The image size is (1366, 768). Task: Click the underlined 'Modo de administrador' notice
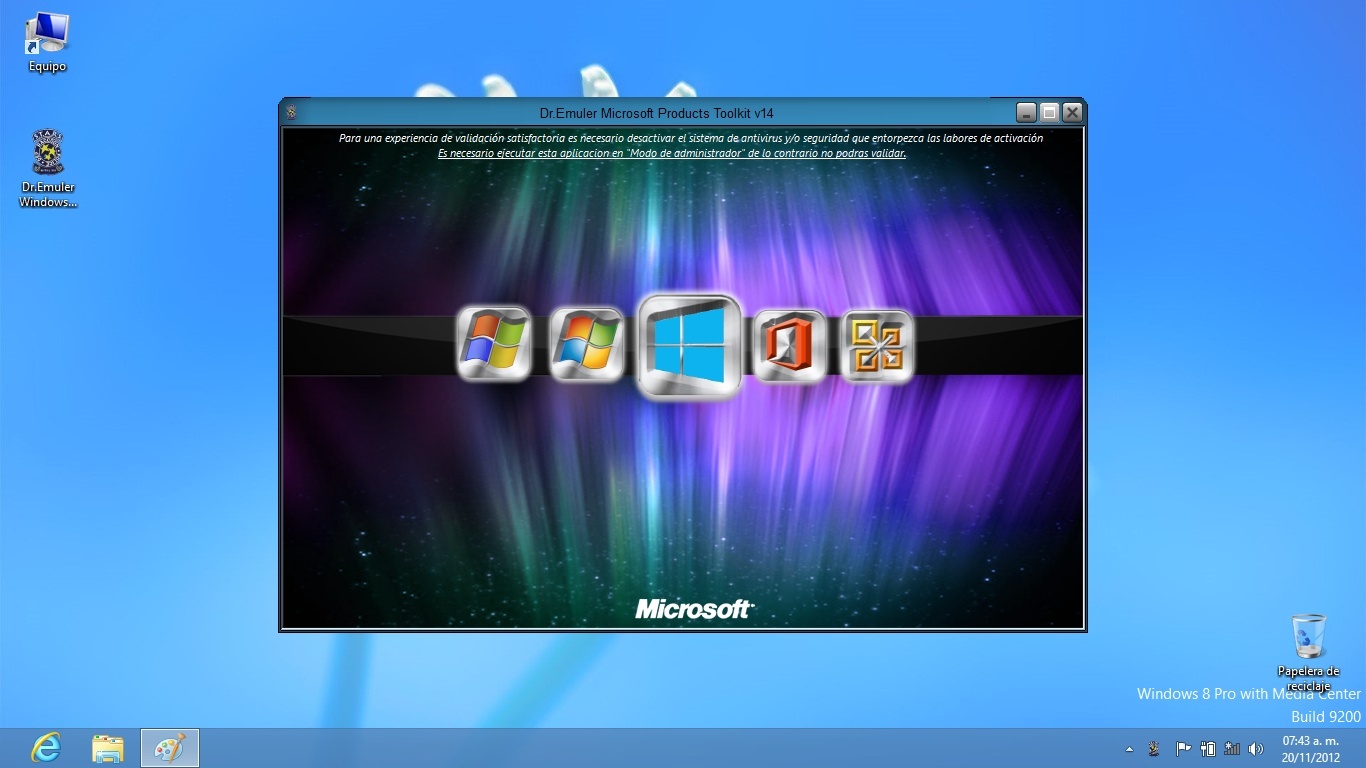(672, 153)
